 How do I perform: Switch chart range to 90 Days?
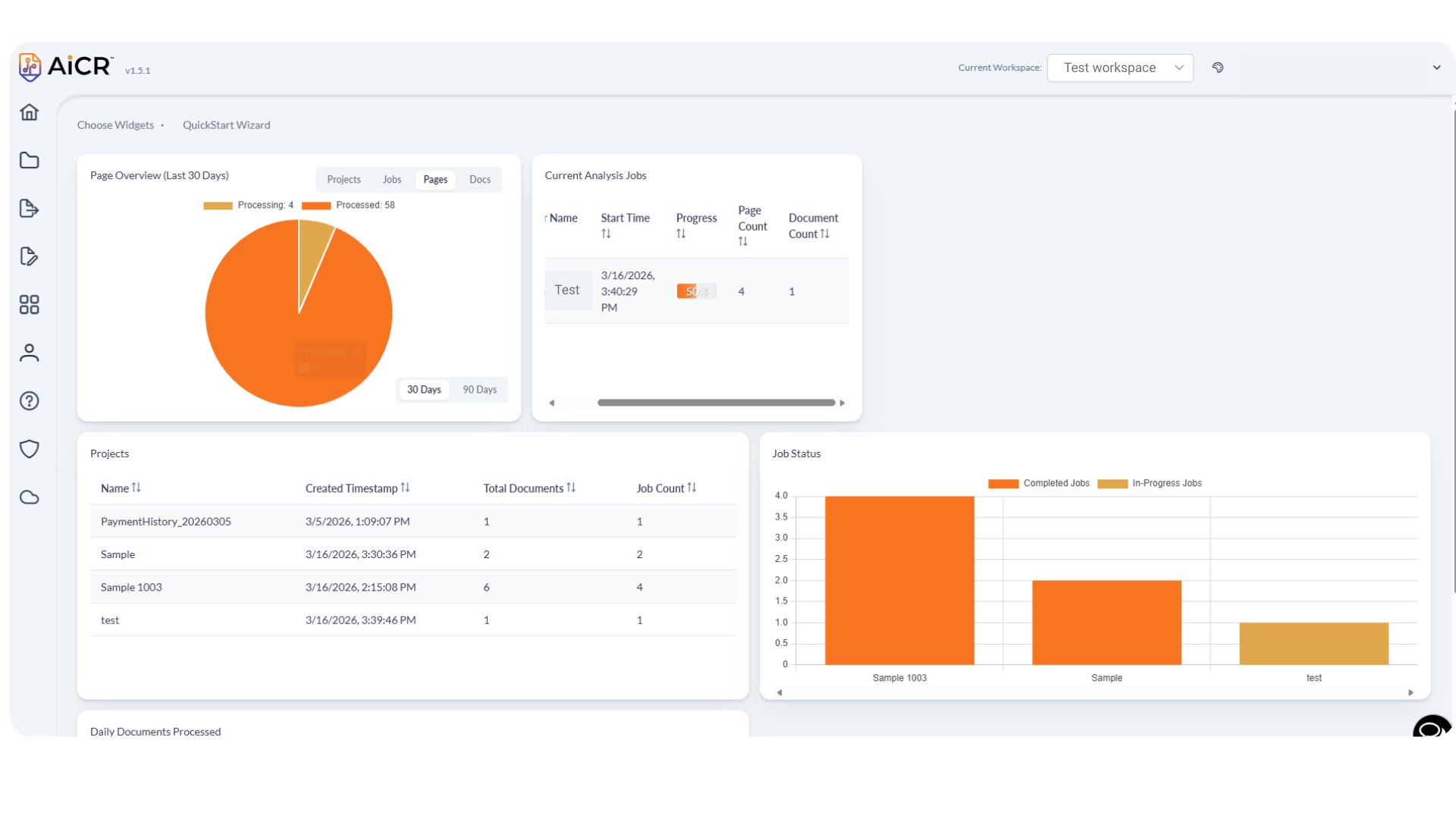(479, 390)
